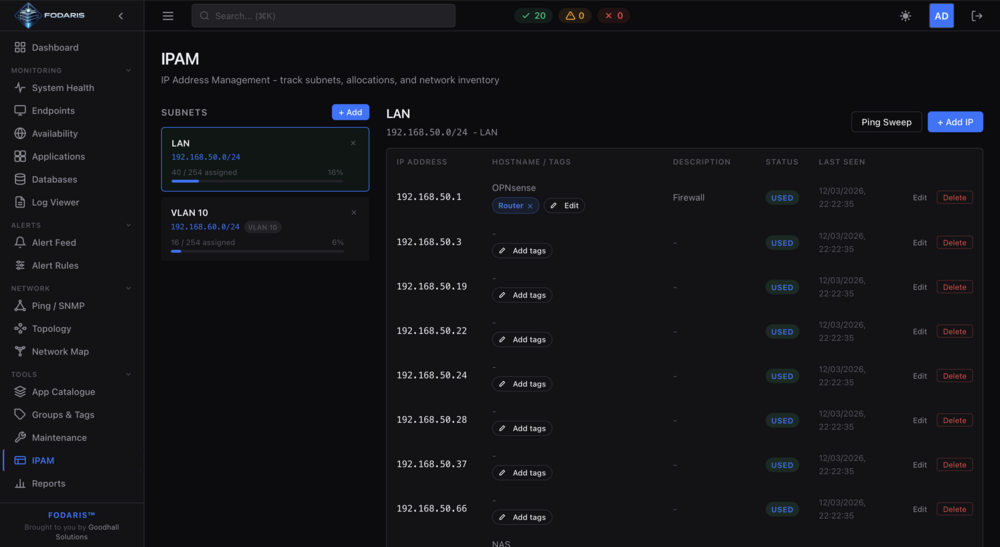Add tags to 192.168.50.19
The image size is (1000, 547).
pyautogui.click(x=522, y=295)
